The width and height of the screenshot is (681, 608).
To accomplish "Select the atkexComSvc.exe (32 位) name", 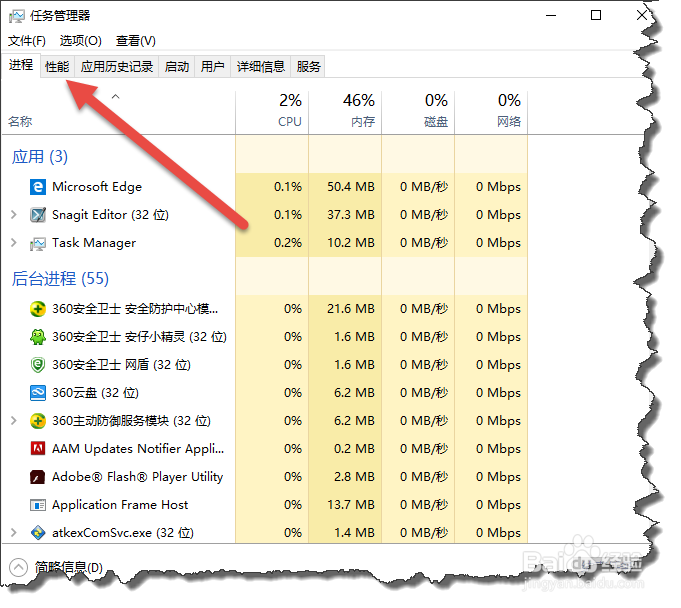I will click(x=123, y=533).
